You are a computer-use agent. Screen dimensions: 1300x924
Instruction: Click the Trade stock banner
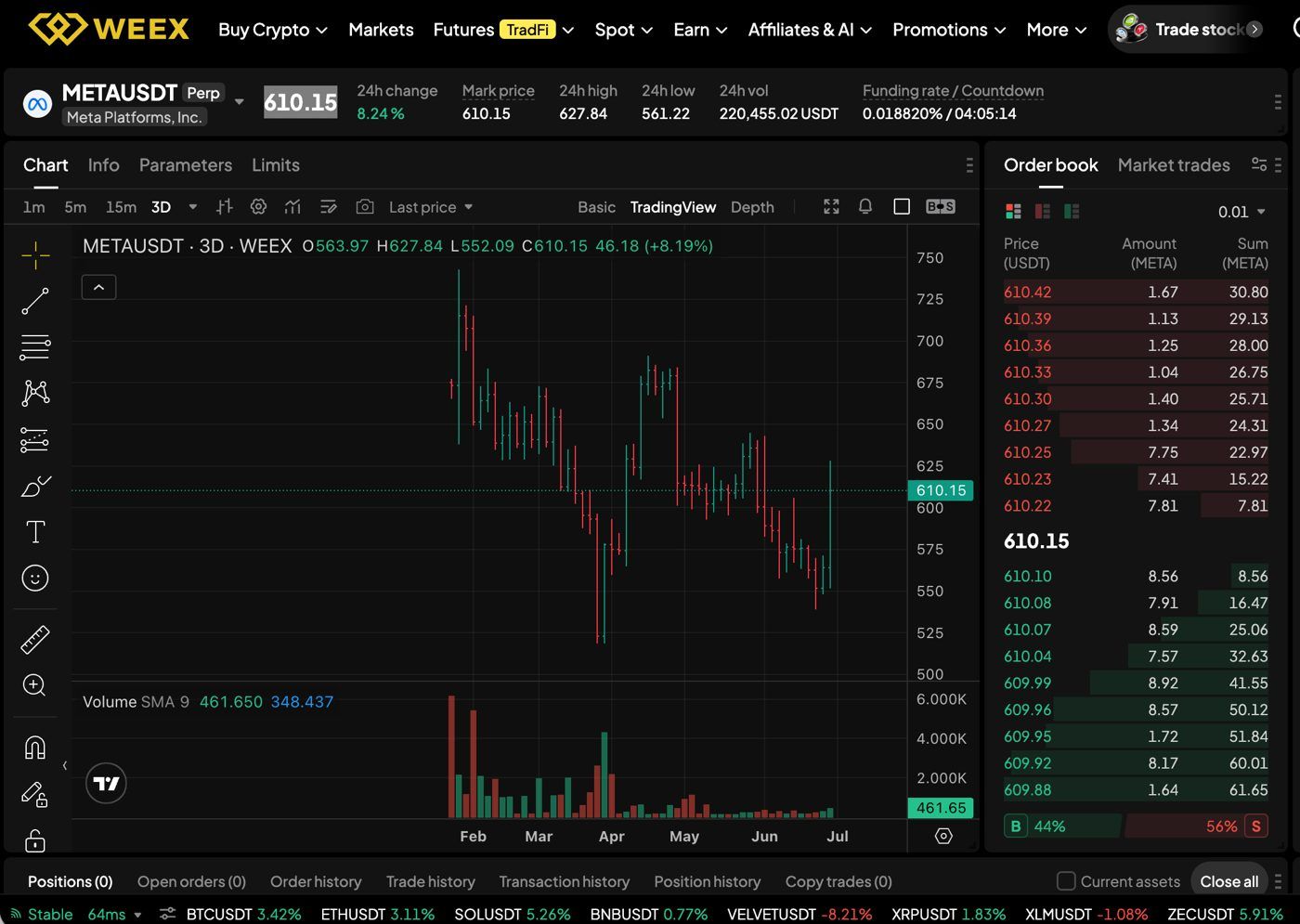[x=1188, y=29]
